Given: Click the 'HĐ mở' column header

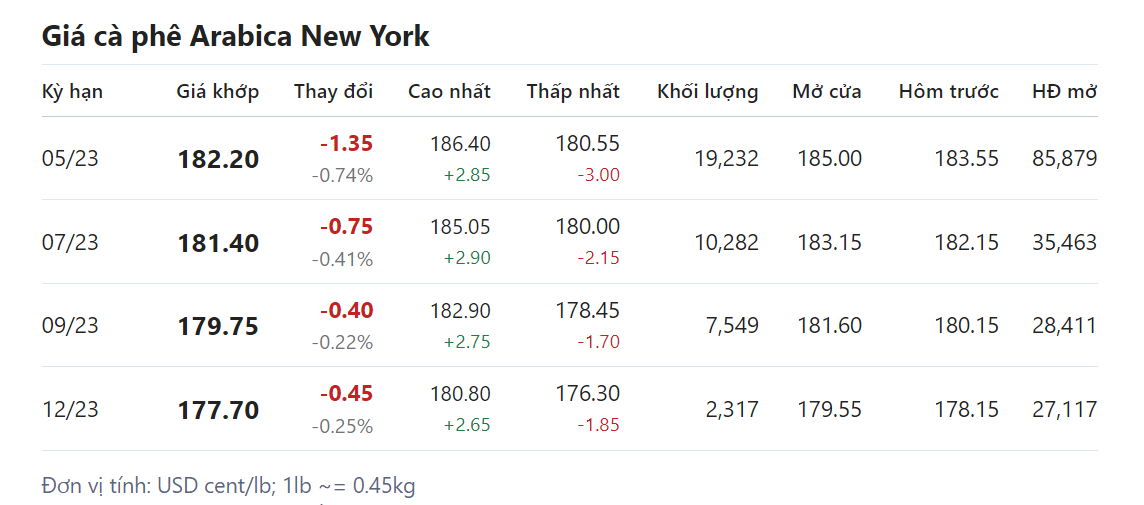Looking at the screenshot, I should click(x=1064, y=92).
